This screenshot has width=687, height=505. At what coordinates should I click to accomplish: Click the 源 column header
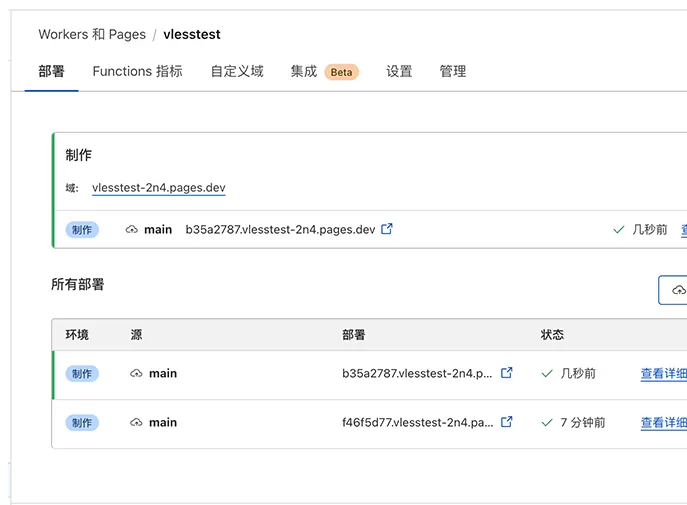tap(136, 335)
